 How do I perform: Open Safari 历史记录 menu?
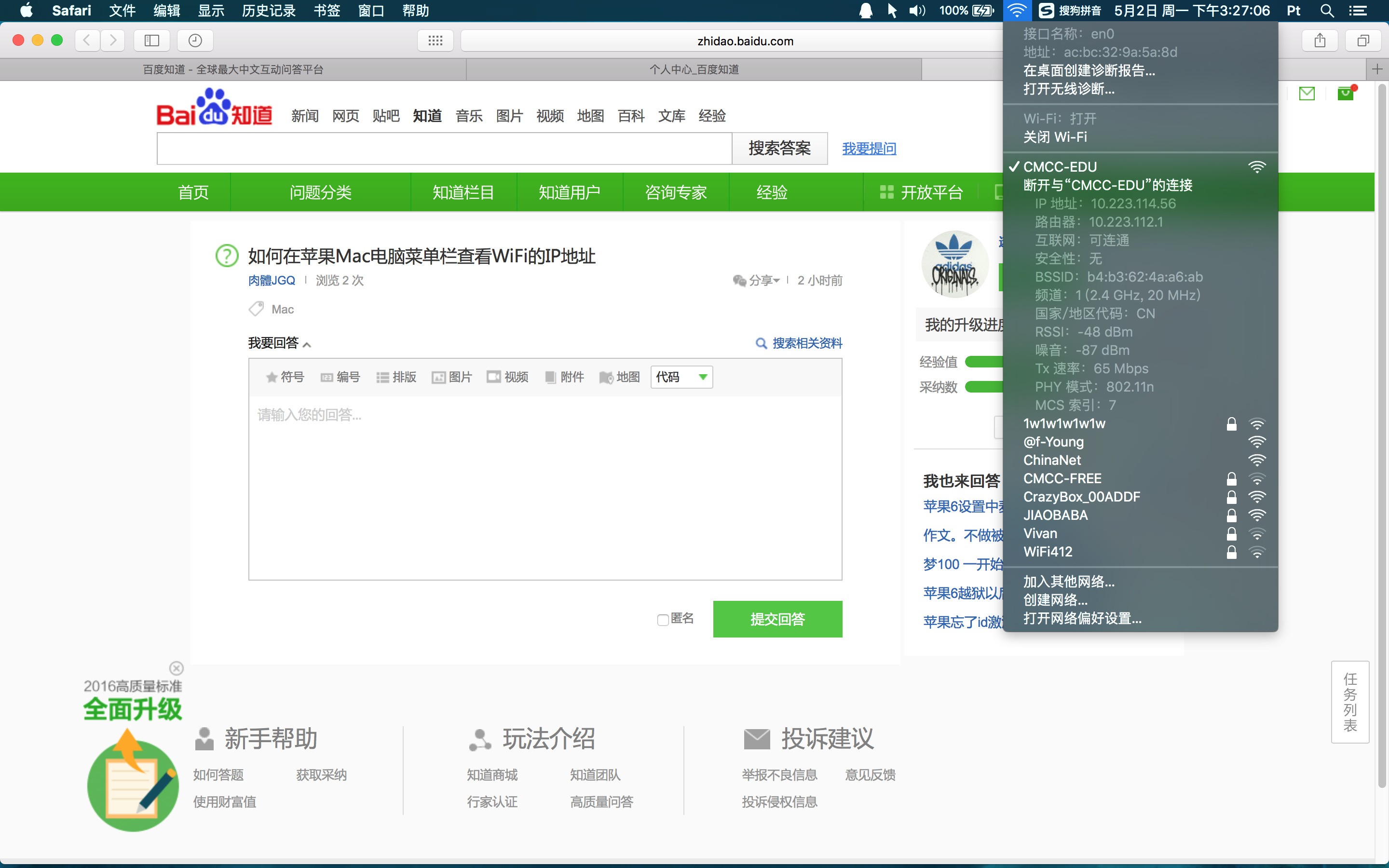(x=269, y=10)
